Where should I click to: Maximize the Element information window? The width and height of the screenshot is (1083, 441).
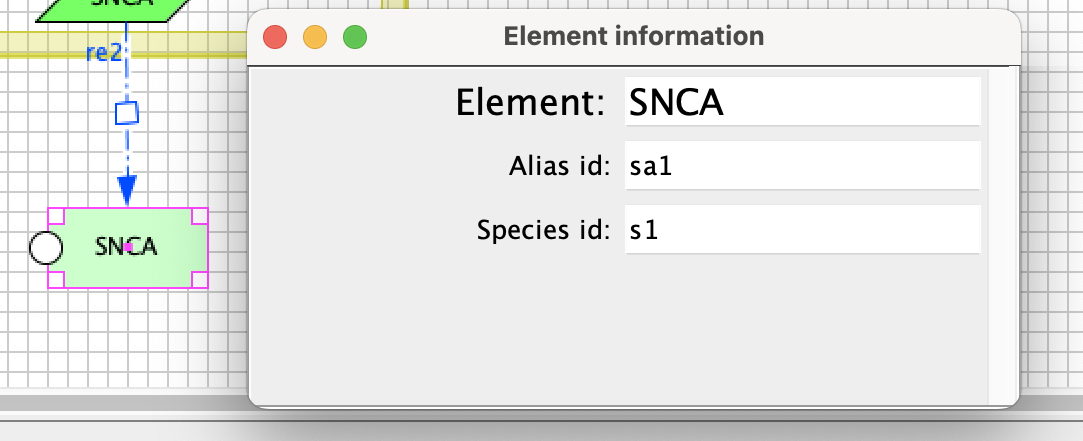click(x=355, y=38)
